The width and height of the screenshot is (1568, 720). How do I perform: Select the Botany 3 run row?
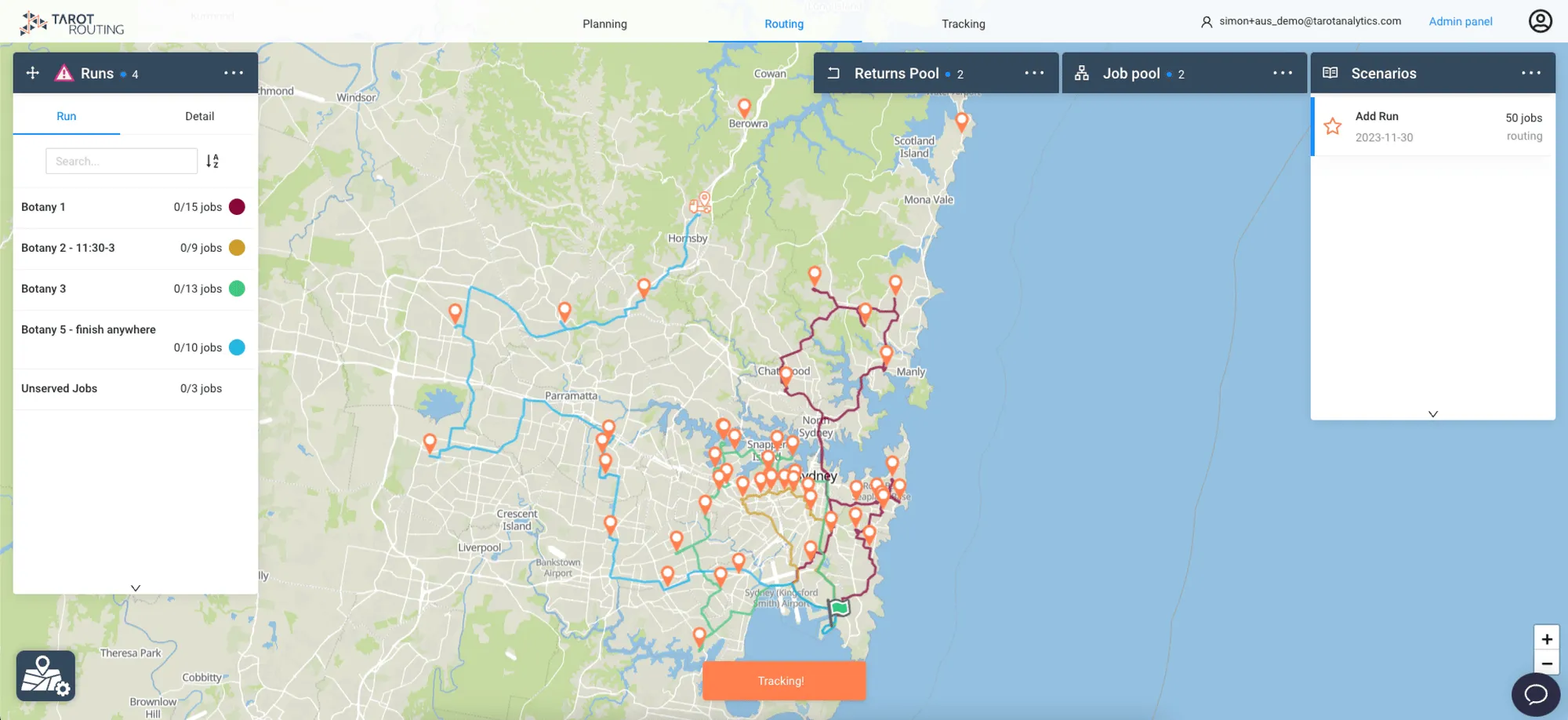tap(135, 289)
